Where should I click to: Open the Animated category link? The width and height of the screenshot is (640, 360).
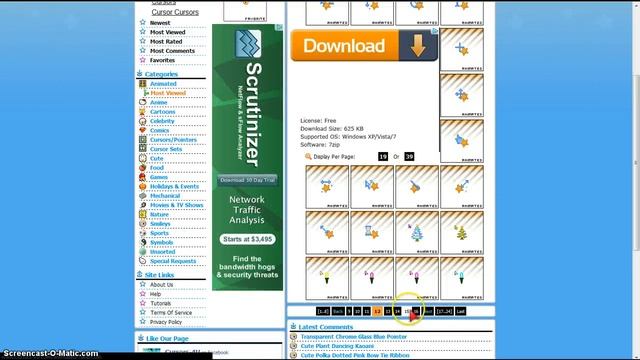pyautogui.click(x=163, y=84)
